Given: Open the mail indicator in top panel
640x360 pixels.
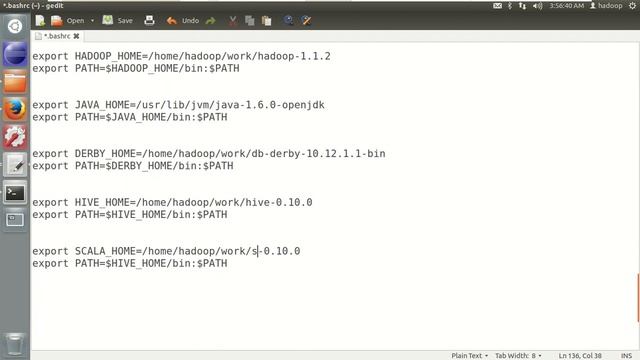Looking at the screenshot, I should tap(497, 6).
